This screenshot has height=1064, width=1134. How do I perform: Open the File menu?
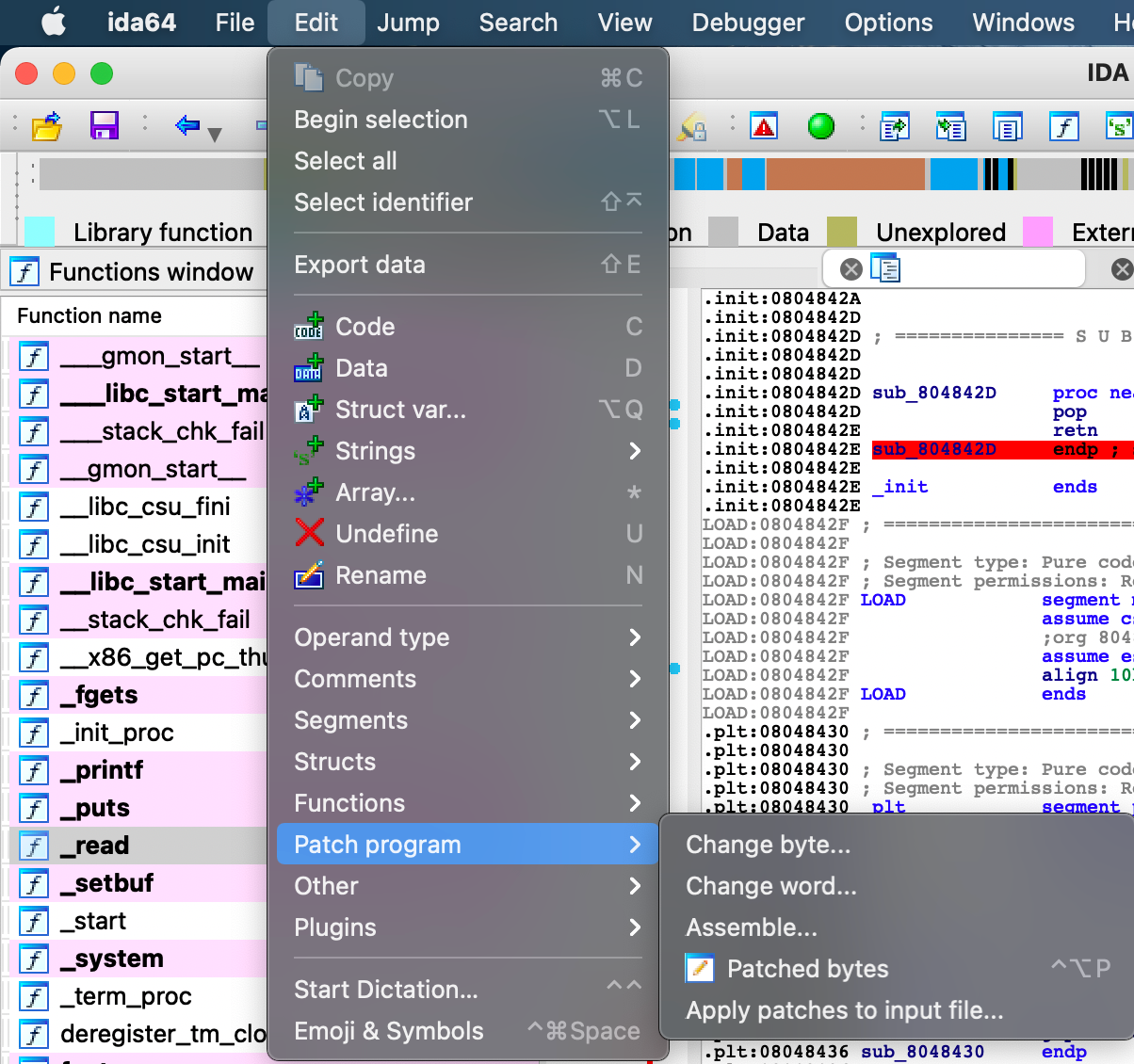tap(235, 23)
